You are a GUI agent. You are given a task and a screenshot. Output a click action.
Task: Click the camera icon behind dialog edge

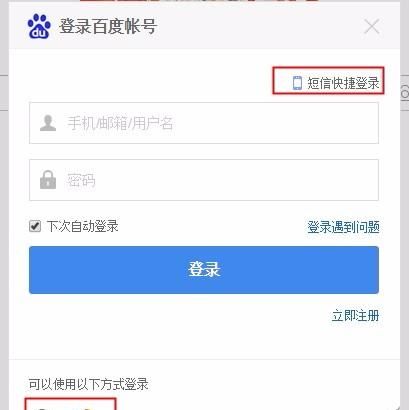pos(405,92)
